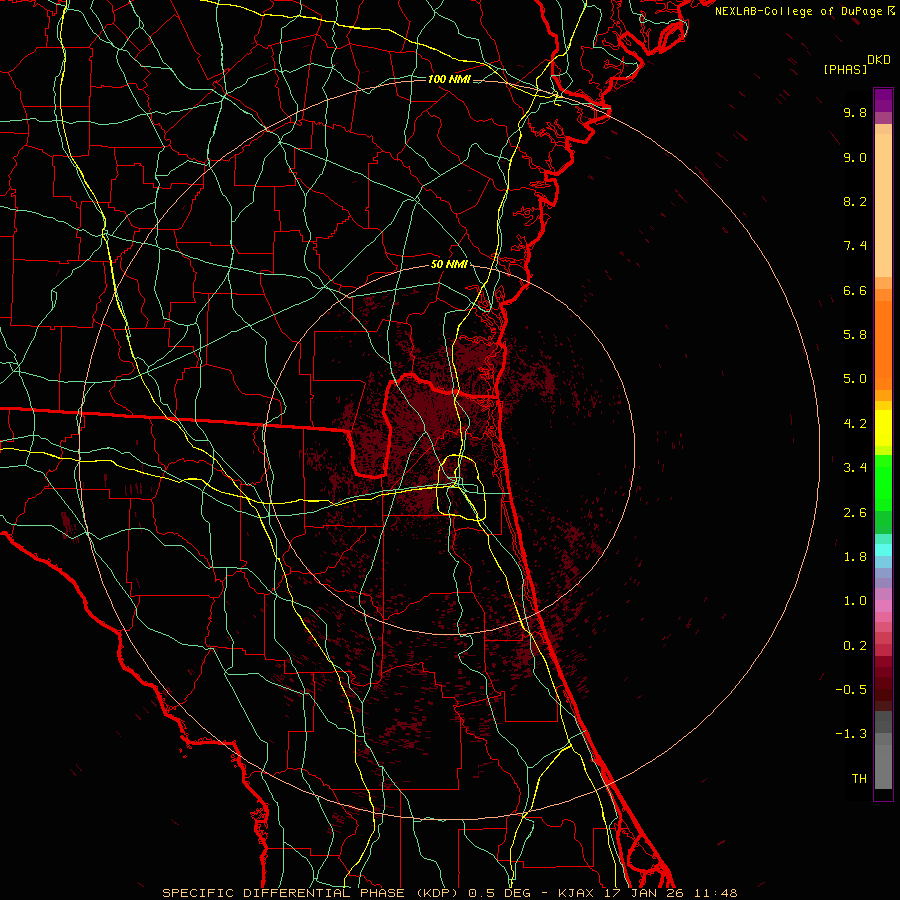Select the large peach band of the scale
Image resolution: width=900 pixels, height=900 pixels.
coord(883,205)
